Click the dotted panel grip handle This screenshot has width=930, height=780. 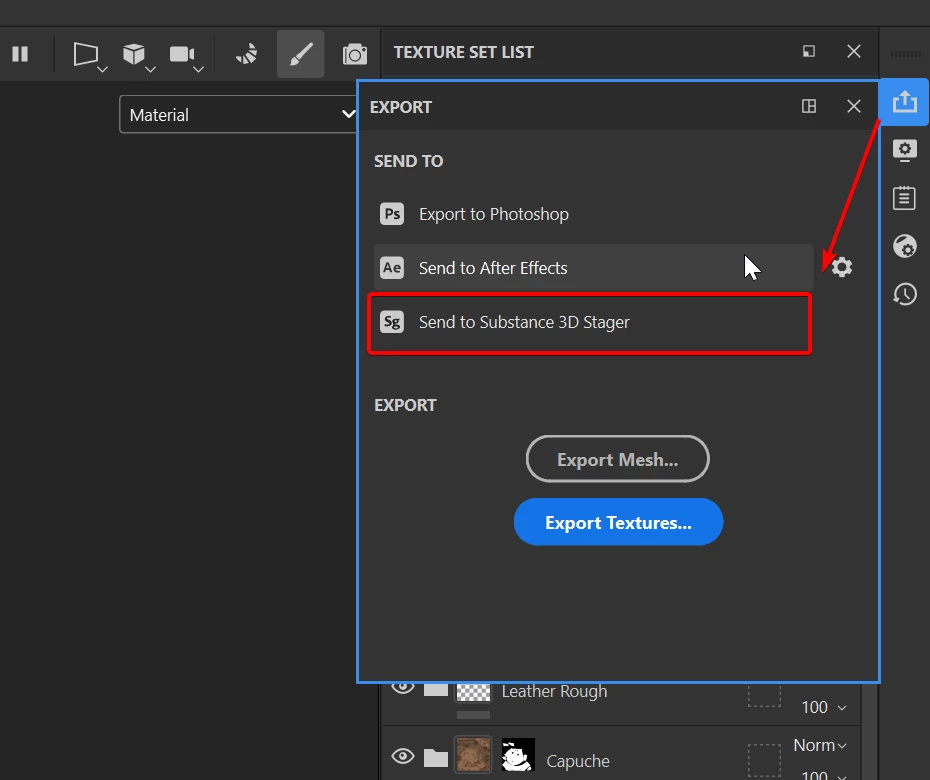pyautogui.click(x=905, y=54)
